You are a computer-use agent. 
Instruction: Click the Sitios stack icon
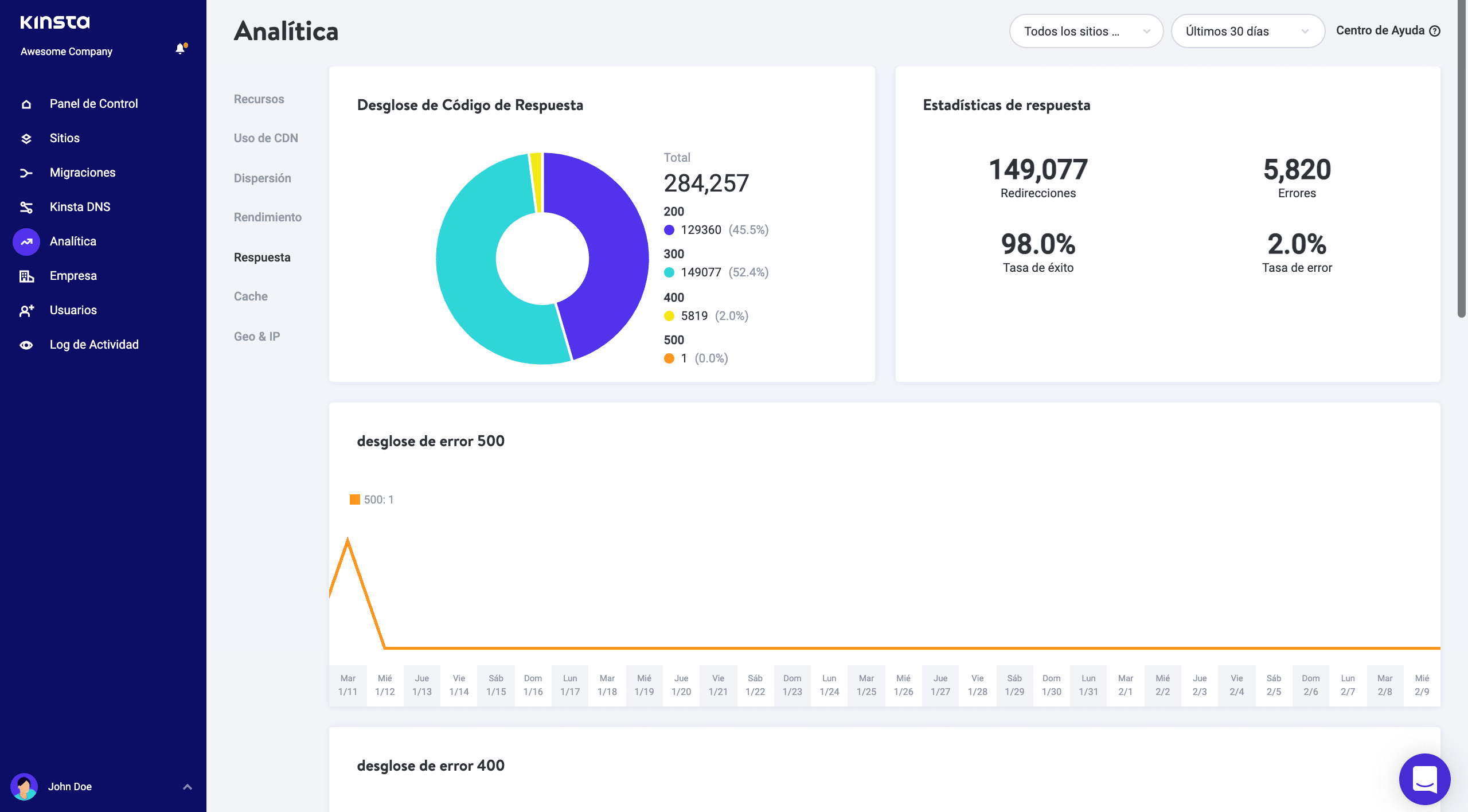tap(26, 138)
